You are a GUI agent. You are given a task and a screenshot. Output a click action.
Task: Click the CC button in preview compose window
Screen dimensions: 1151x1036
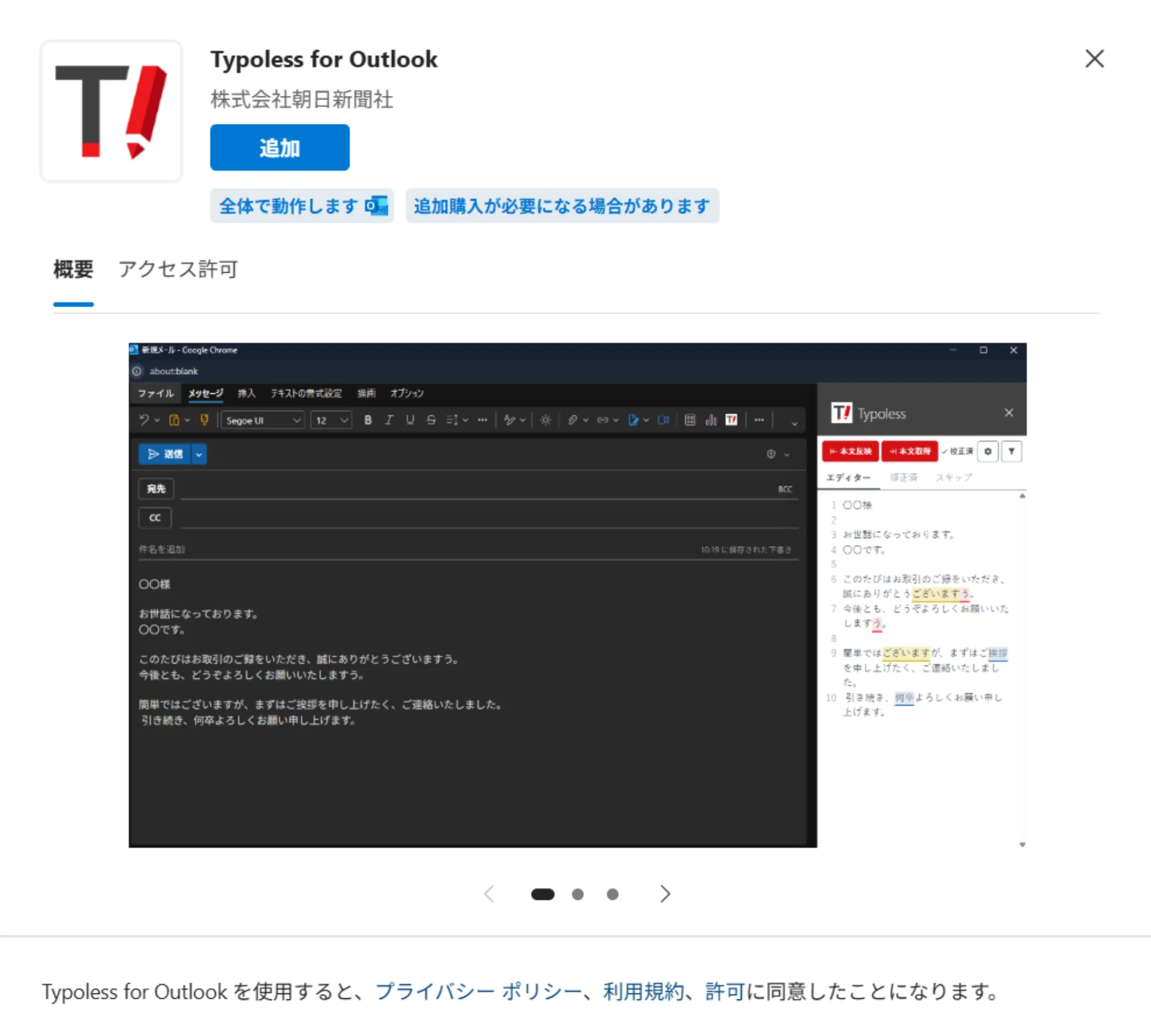[155, 518]
